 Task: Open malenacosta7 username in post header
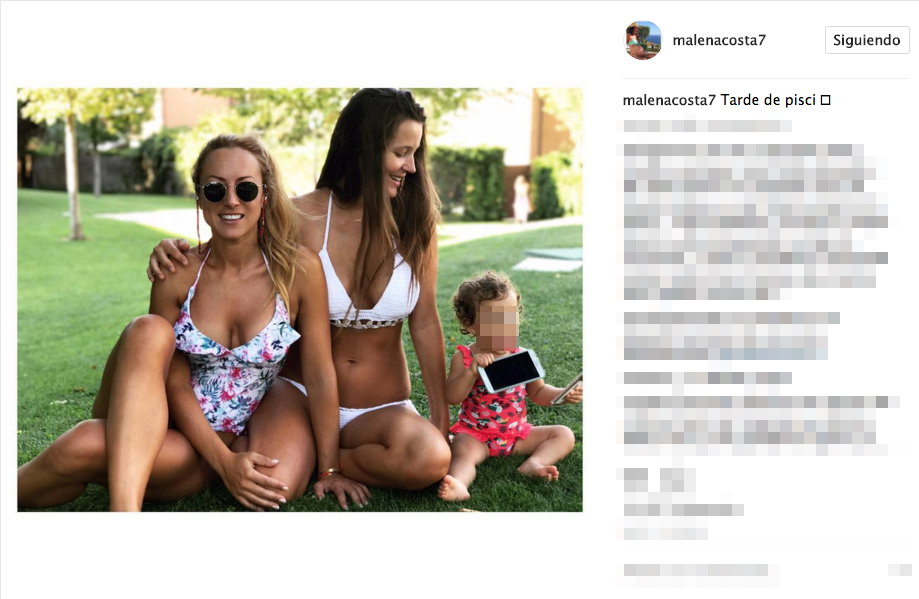[x=719, y=40]
